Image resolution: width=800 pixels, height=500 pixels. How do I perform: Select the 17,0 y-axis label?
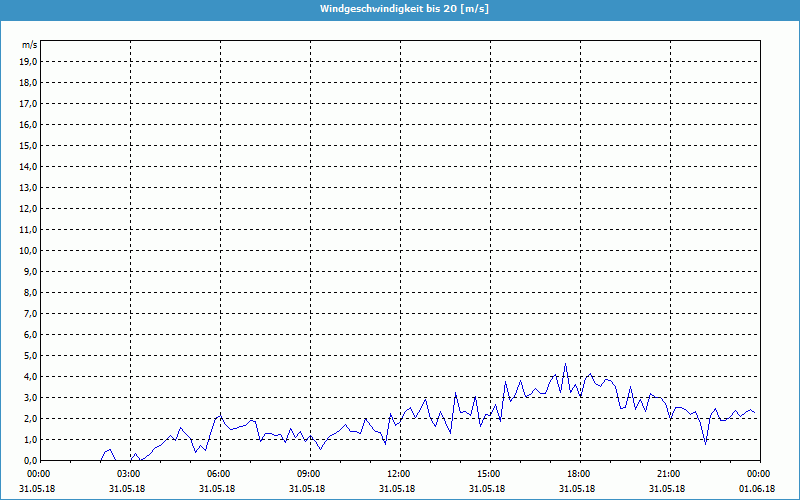[x=29, y=103]
